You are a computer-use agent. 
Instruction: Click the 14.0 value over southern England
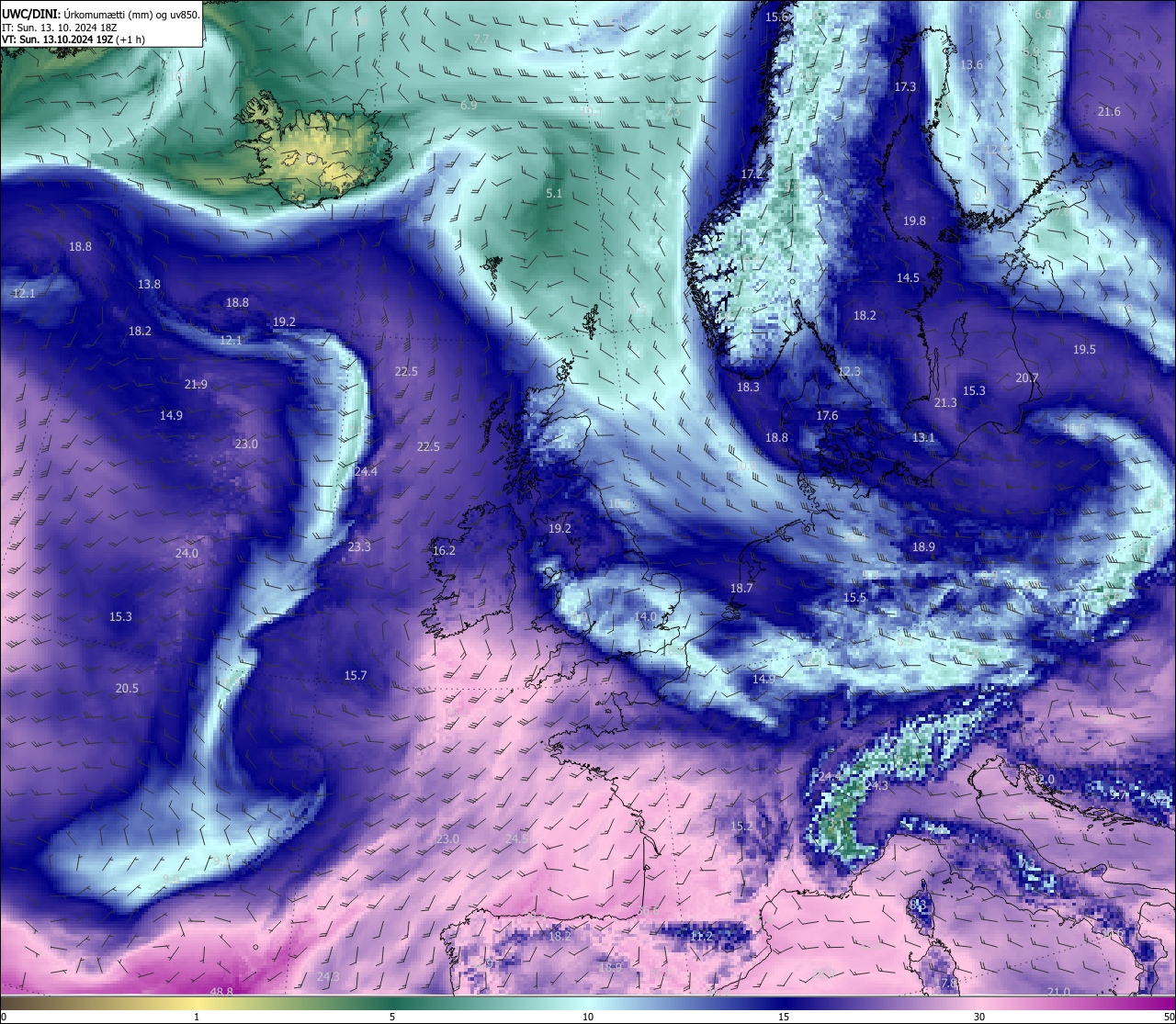pos(645,617)
